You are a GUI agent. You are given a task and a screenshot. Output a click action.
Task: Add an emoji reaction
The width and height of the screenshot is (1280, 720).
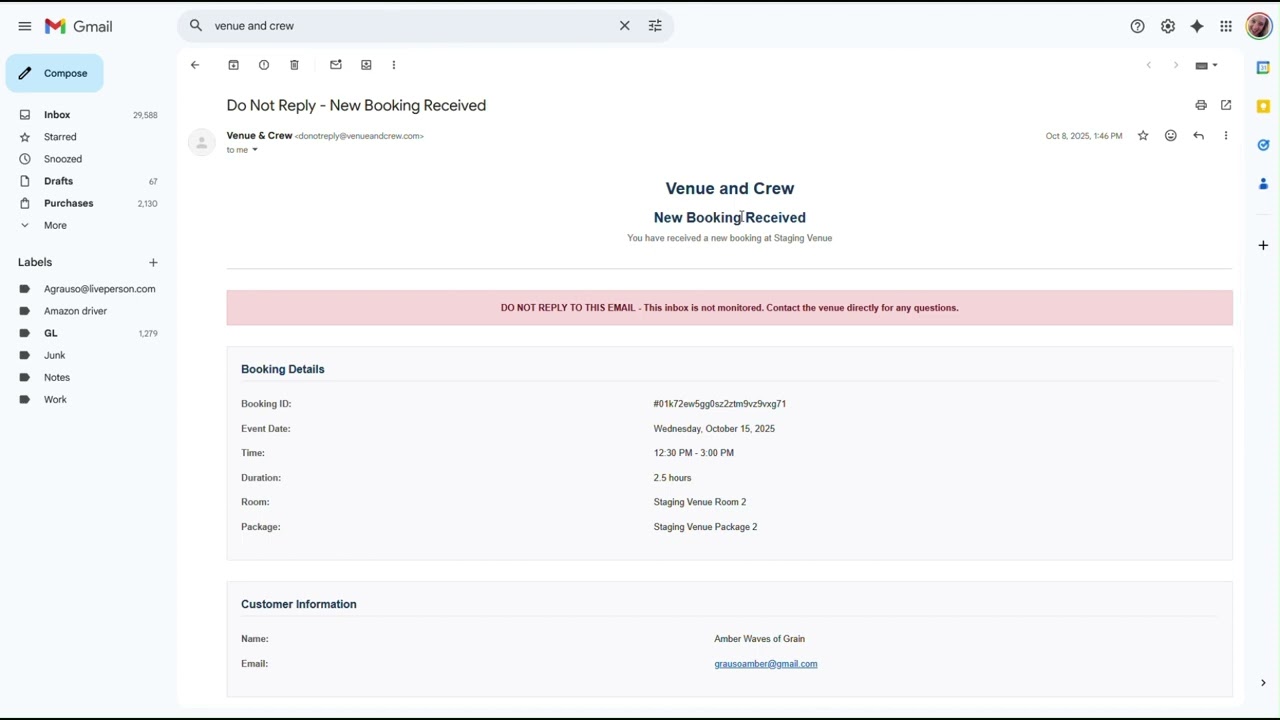coord(1171,136)
